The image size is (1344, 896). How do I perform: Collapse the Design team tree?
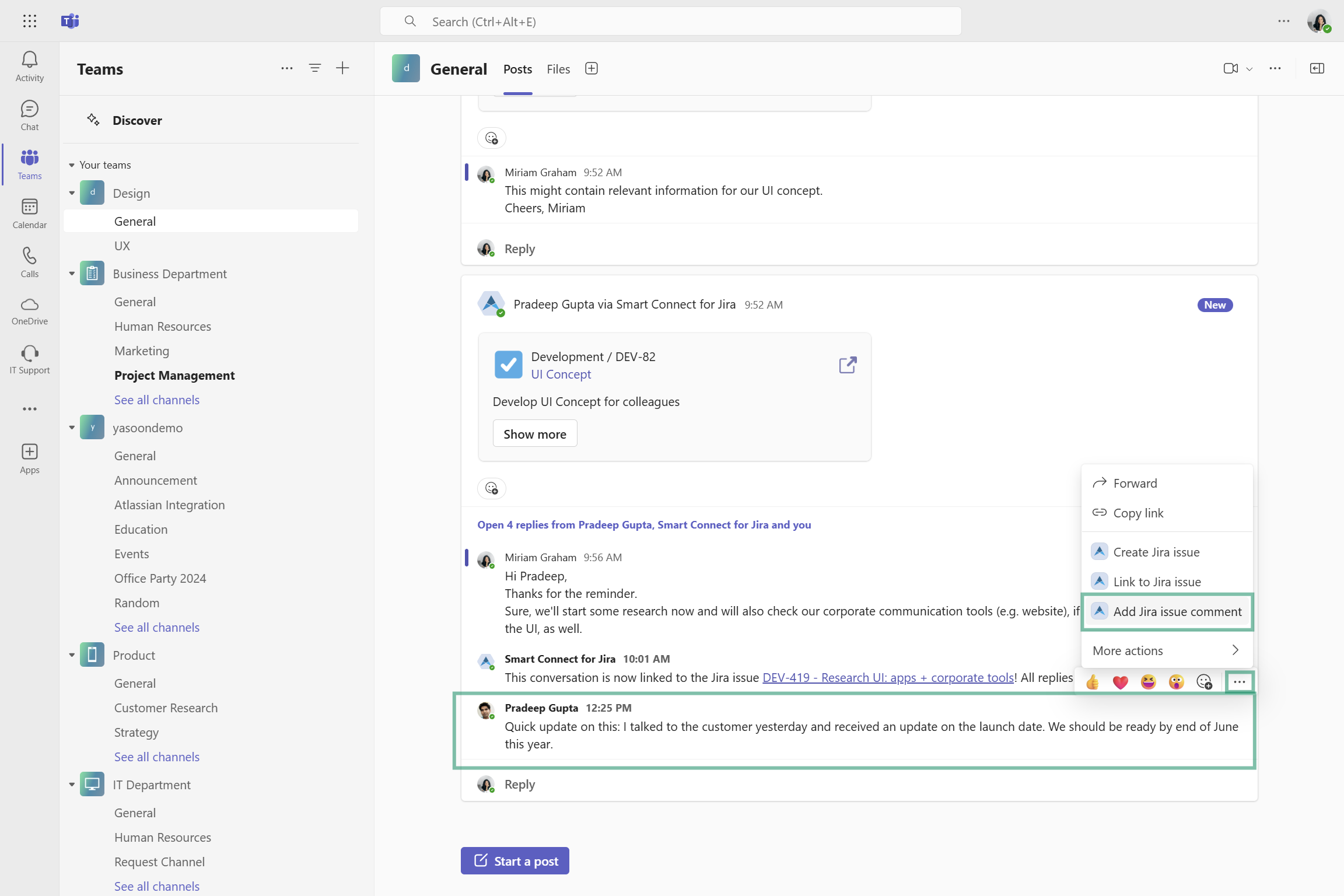(72, 193)
